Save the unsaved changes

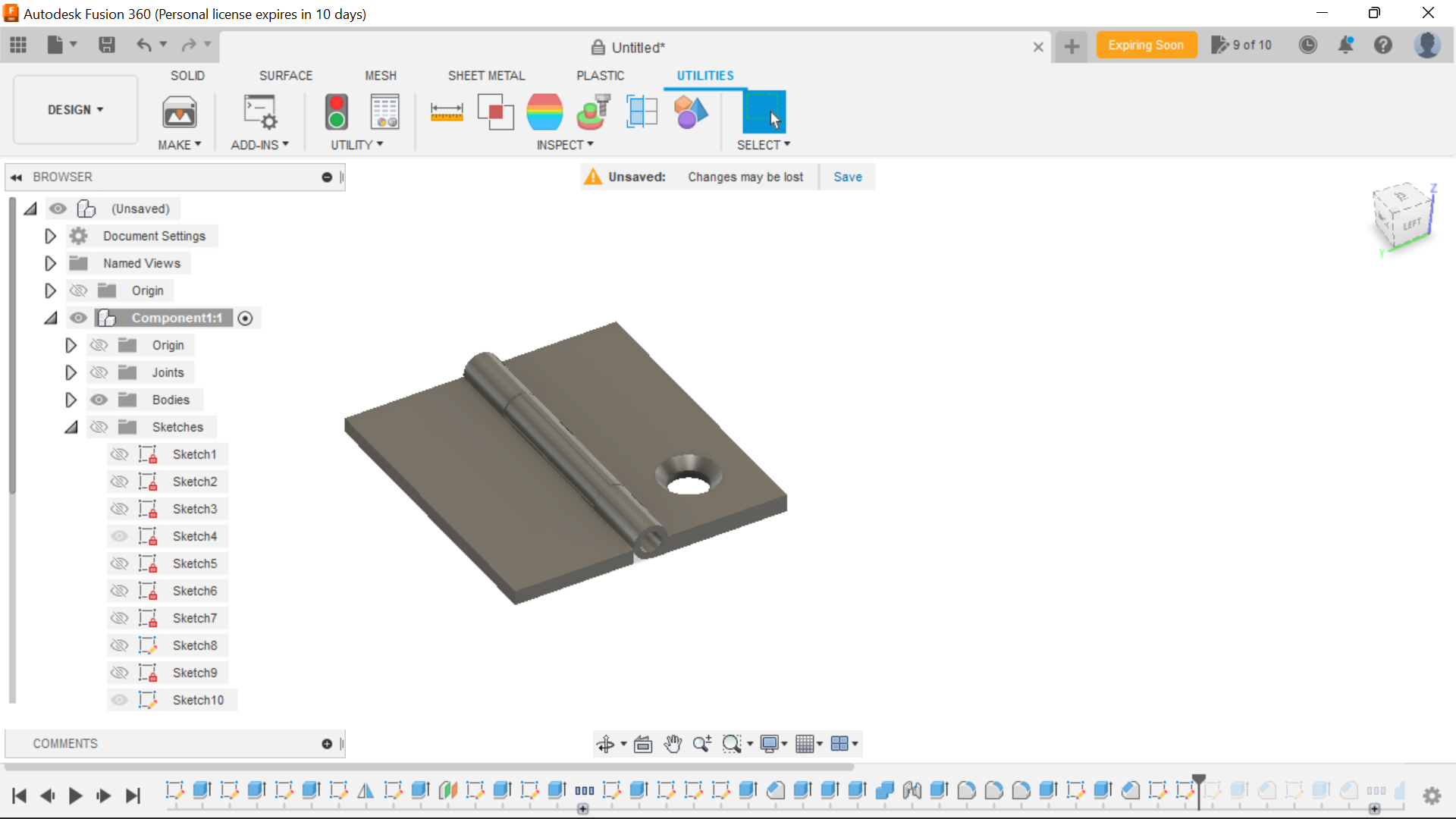[x=847, y=177]
